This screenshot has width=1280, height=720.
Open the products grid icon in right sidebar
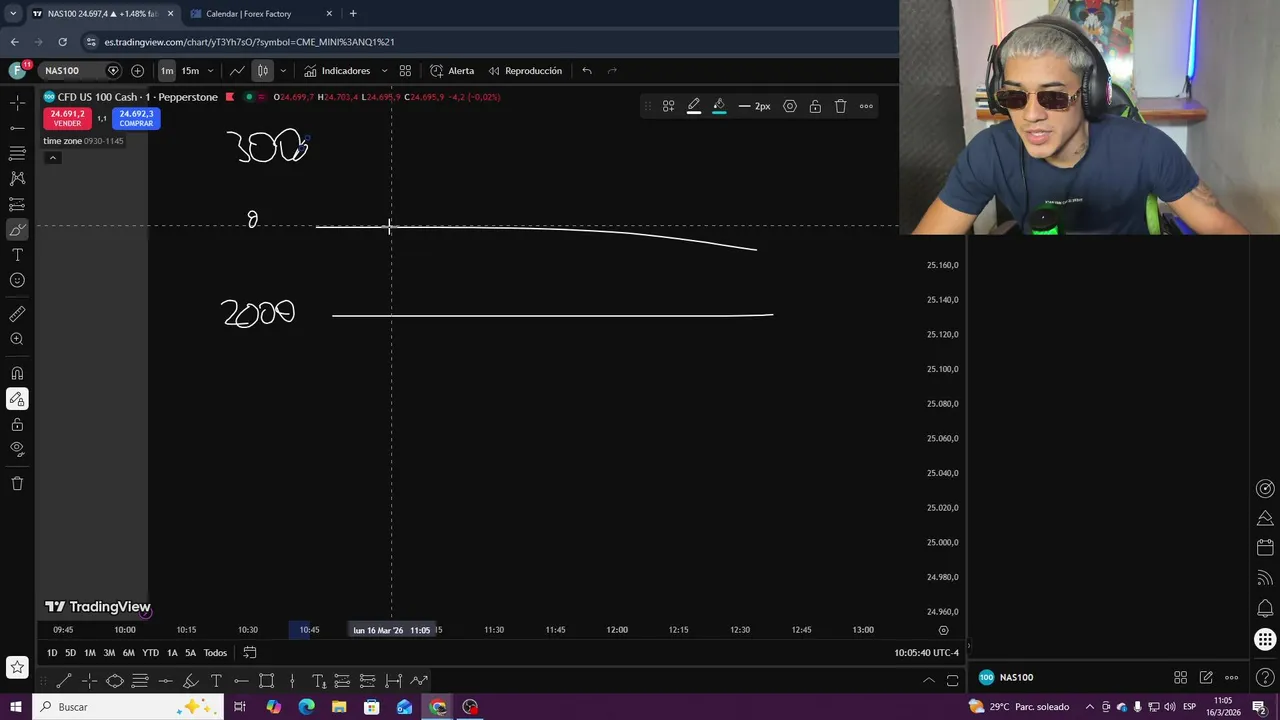[x=1265, y=639]
